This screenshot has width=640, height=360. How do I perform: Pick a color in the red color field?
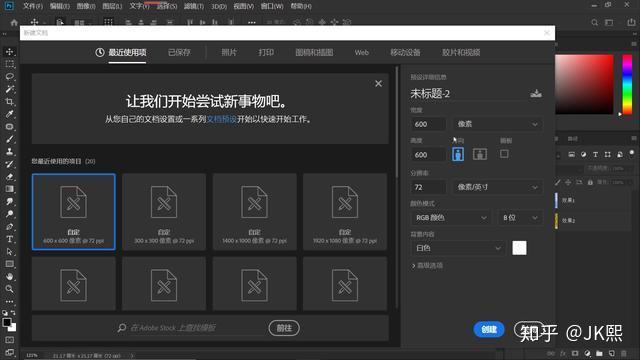click(584, 84)
